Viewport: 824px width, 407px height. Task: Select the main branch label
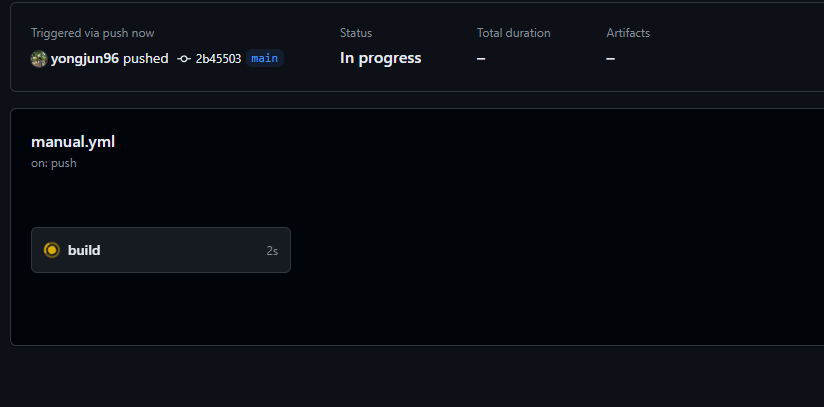coord(265,58)
